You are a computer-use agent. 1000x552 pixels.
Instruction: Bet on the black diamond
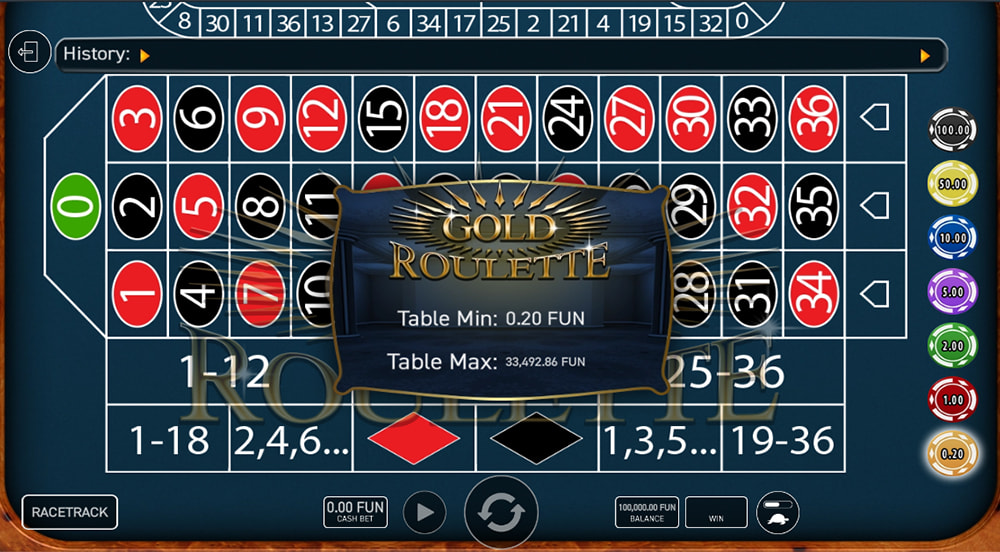[536, 438]
